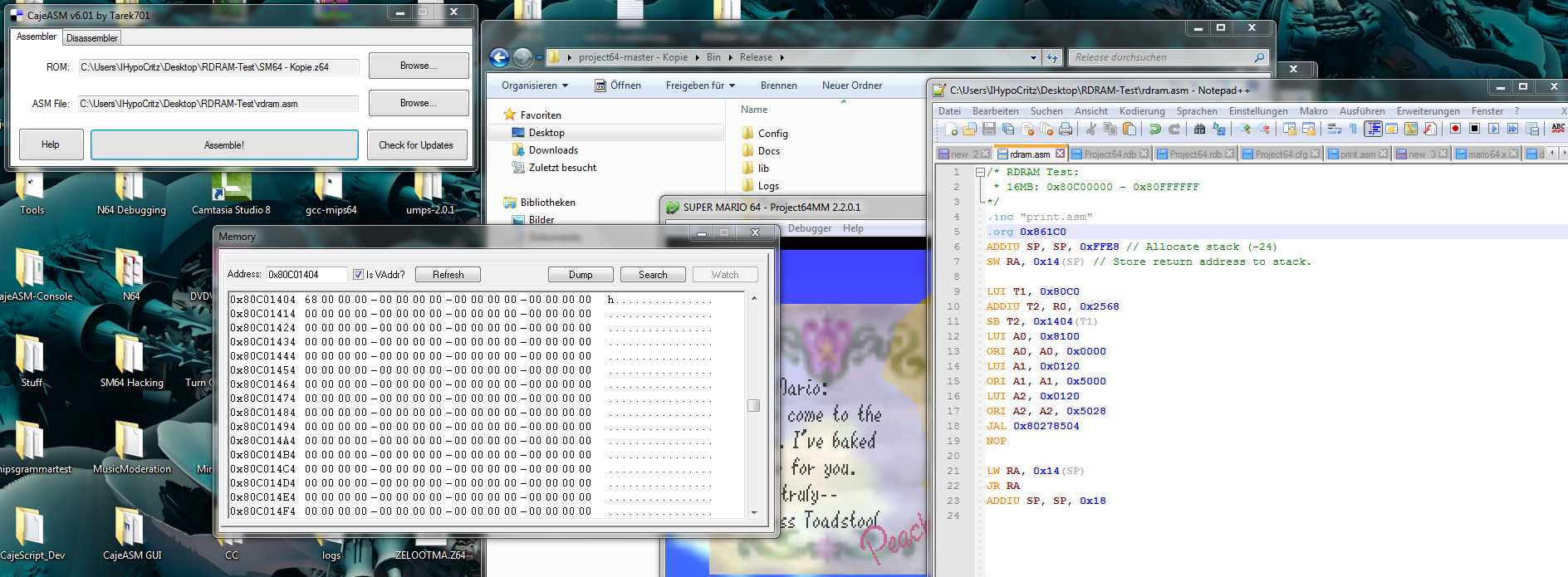Click the Refresh button in Memory window
1568x577 pixels.
coord(448,275)
